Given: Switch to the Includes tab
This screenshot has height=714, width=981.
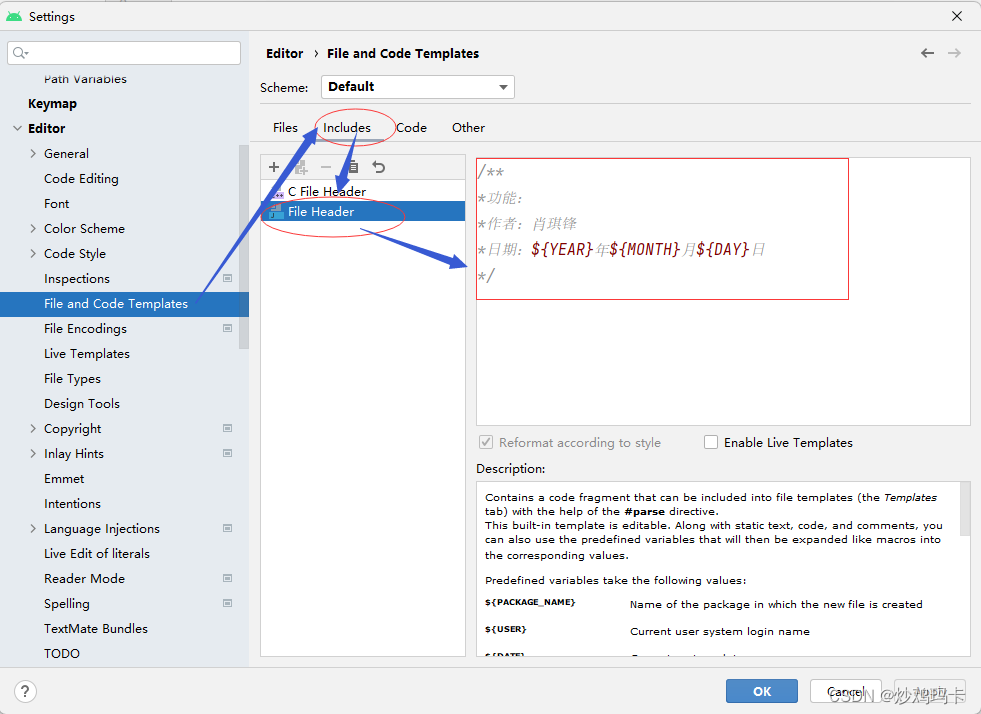Looking at the screenshot, I should [347, 128].
